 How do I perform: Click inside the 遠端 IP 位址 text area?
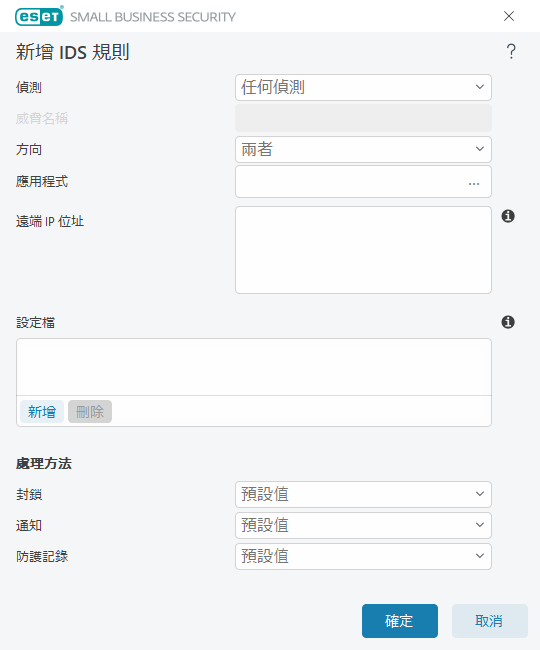tap(363, 250)
